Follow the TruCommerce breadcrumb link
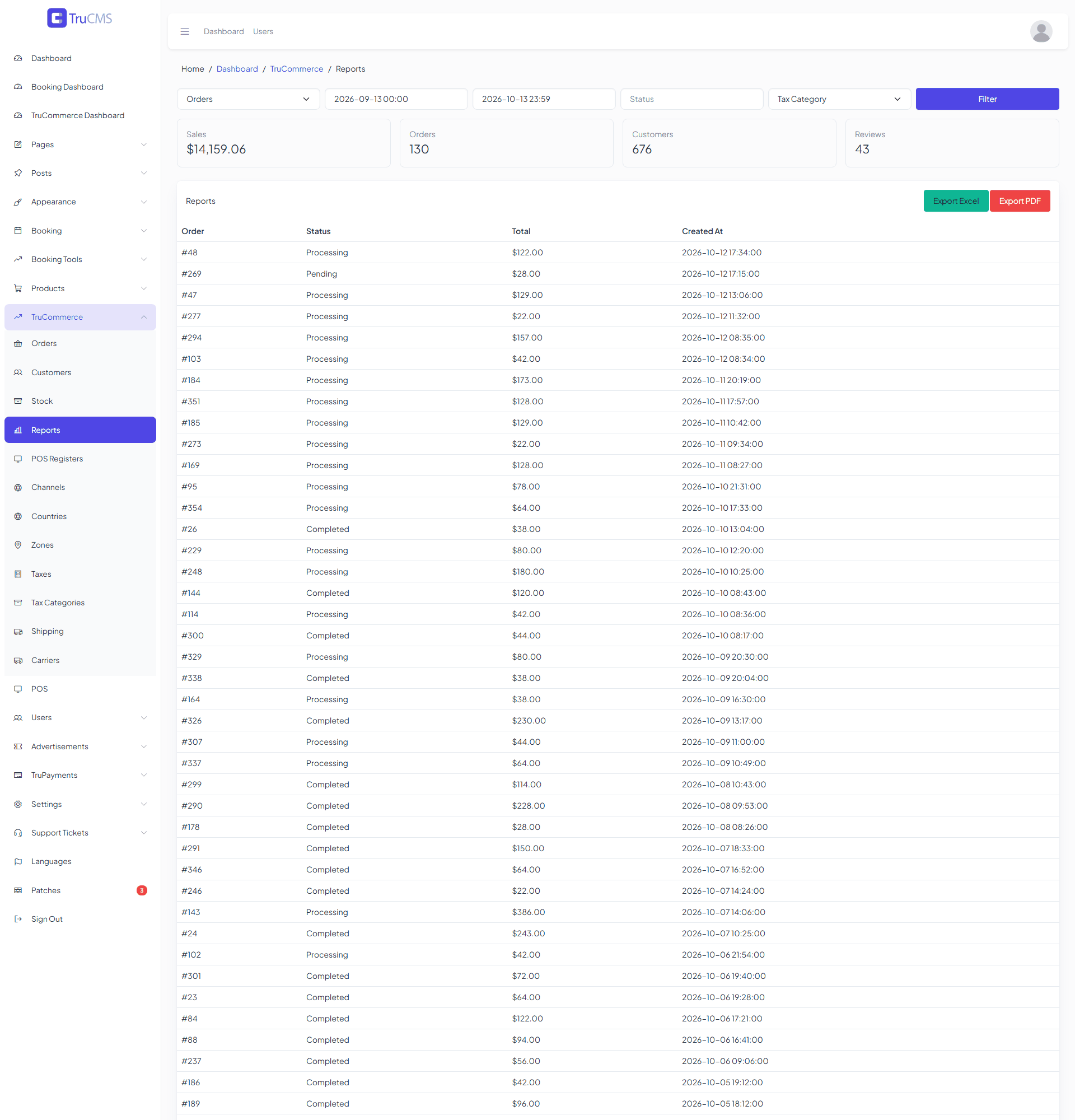1075x1120 pixels. pyautogui.click(x=296, y=68)
